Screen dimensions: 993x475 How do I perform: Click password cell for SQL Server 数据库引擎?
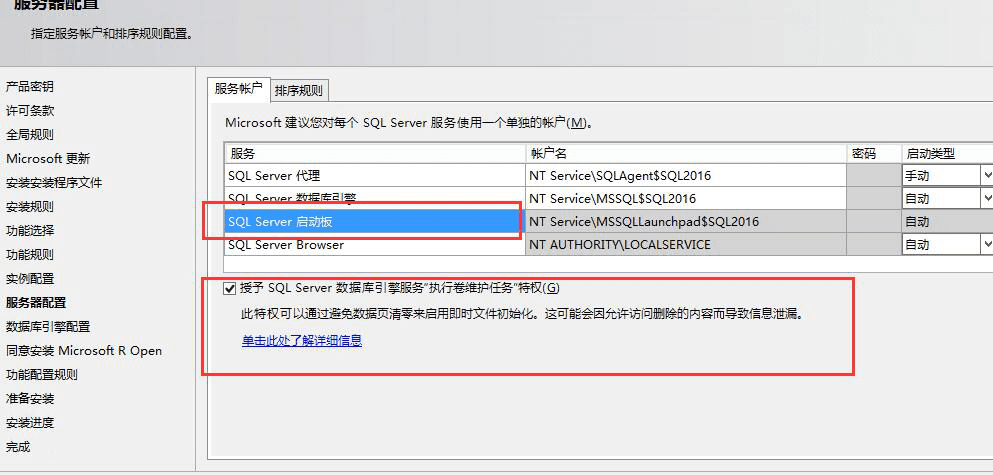pyautogui.click(x=874, y=198)
